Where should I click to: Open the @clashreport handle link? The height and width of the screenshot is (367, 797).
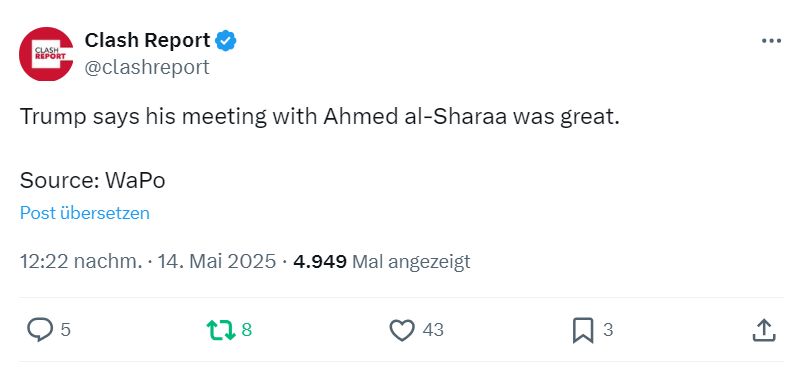(x=147, y=67)
